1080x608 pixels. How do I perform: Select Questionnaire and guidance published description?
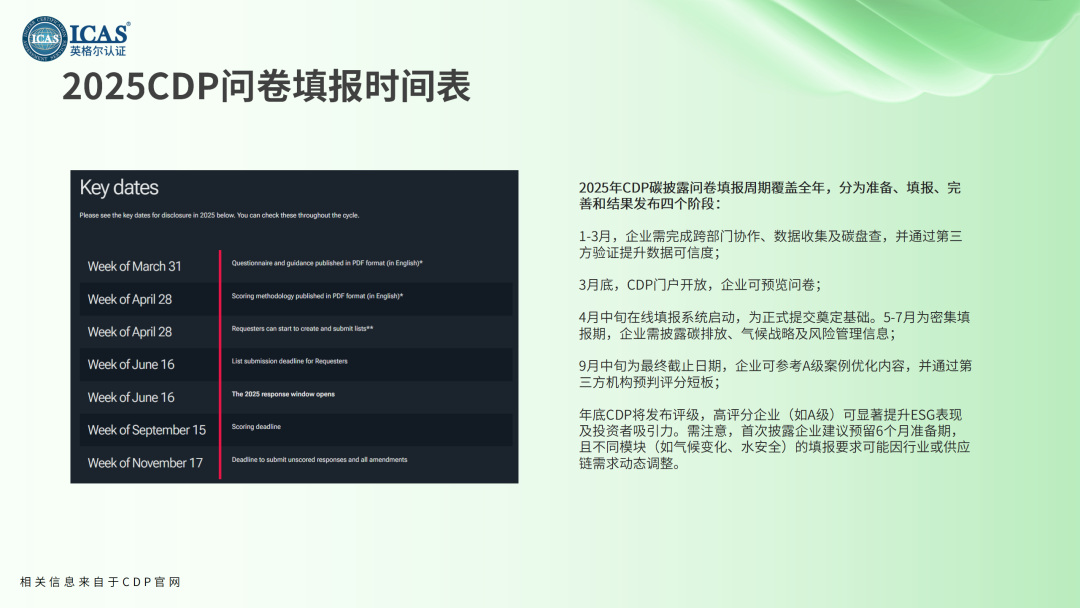click(x=327, y=263)
